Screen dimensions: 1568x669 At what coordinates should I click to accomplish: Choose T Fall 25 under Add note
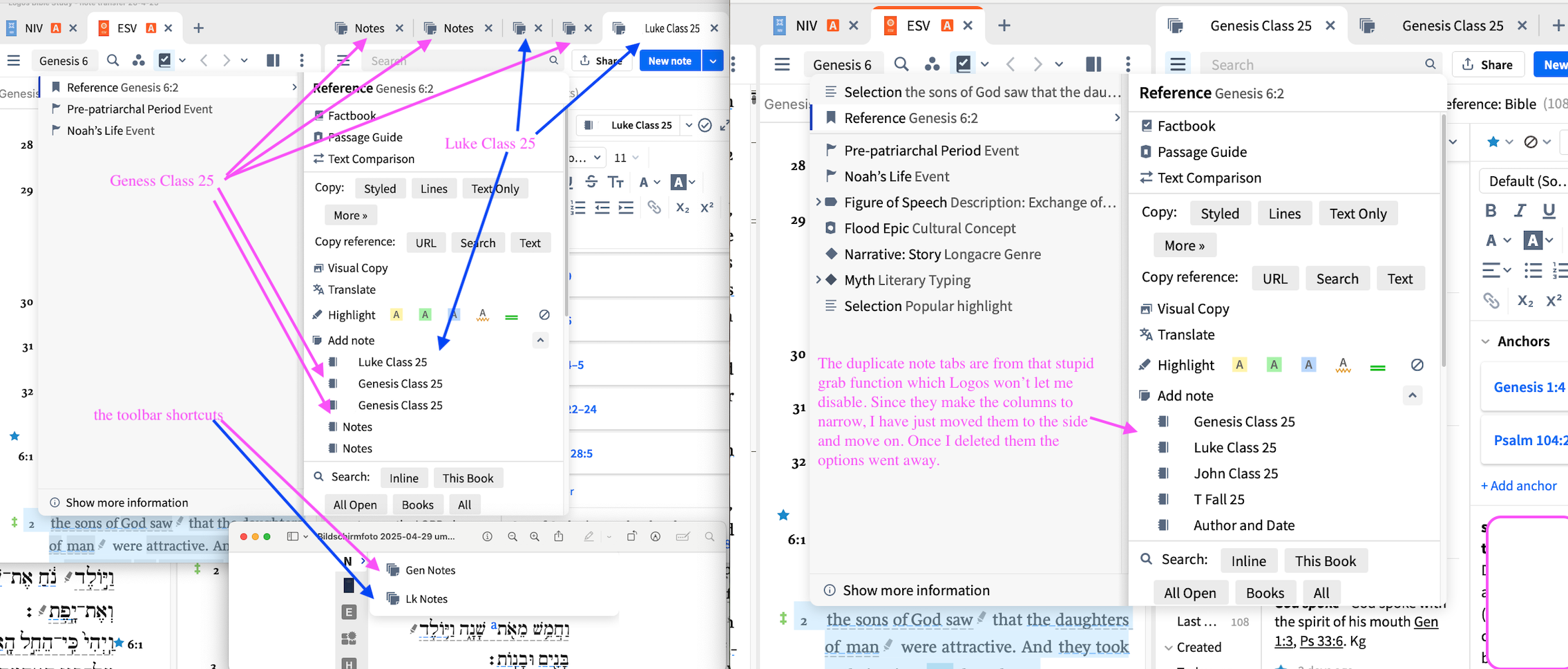(x=1219, y=499)
